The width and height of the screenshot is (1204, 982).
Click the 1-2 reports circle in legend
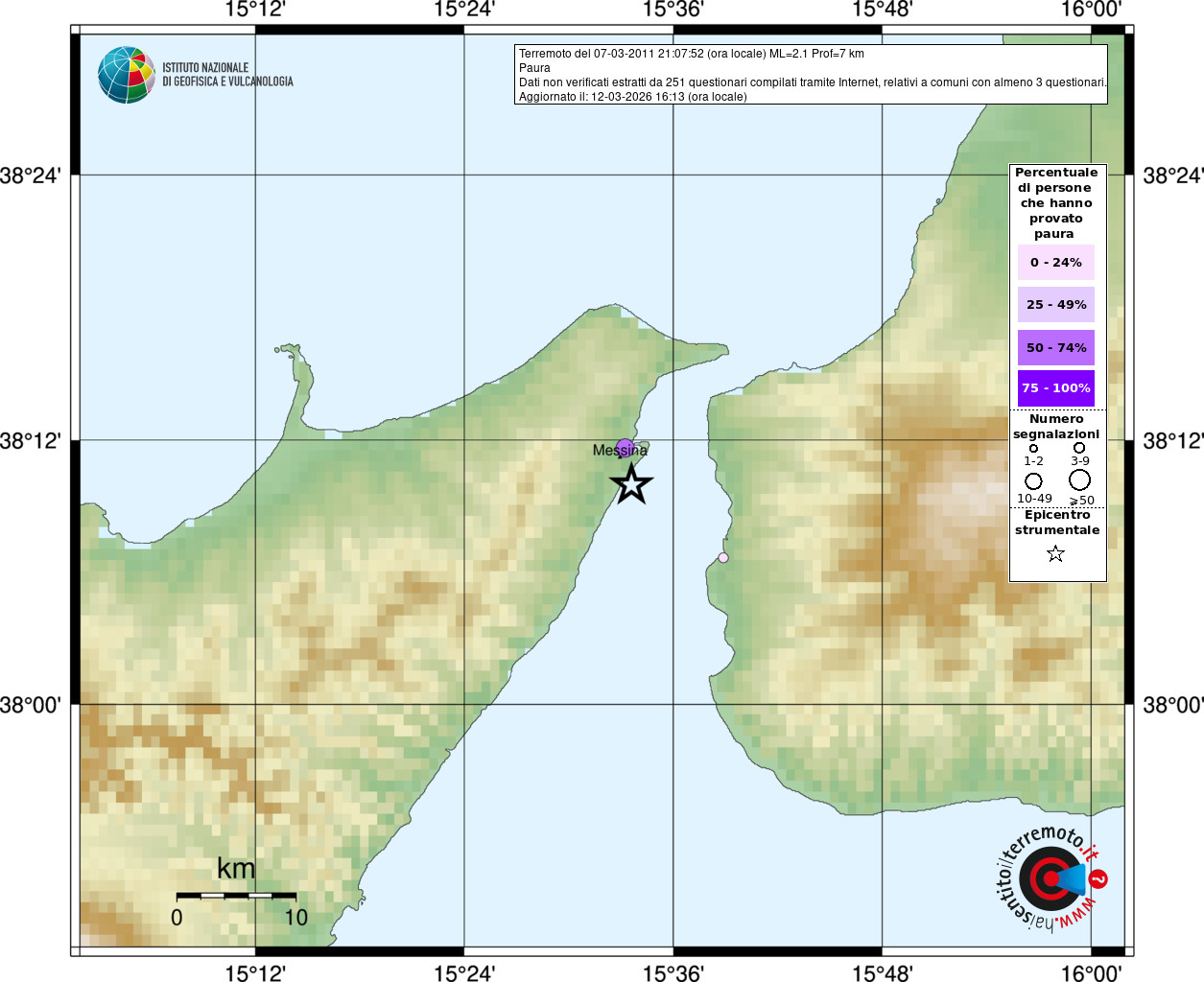click(1033, 448)
